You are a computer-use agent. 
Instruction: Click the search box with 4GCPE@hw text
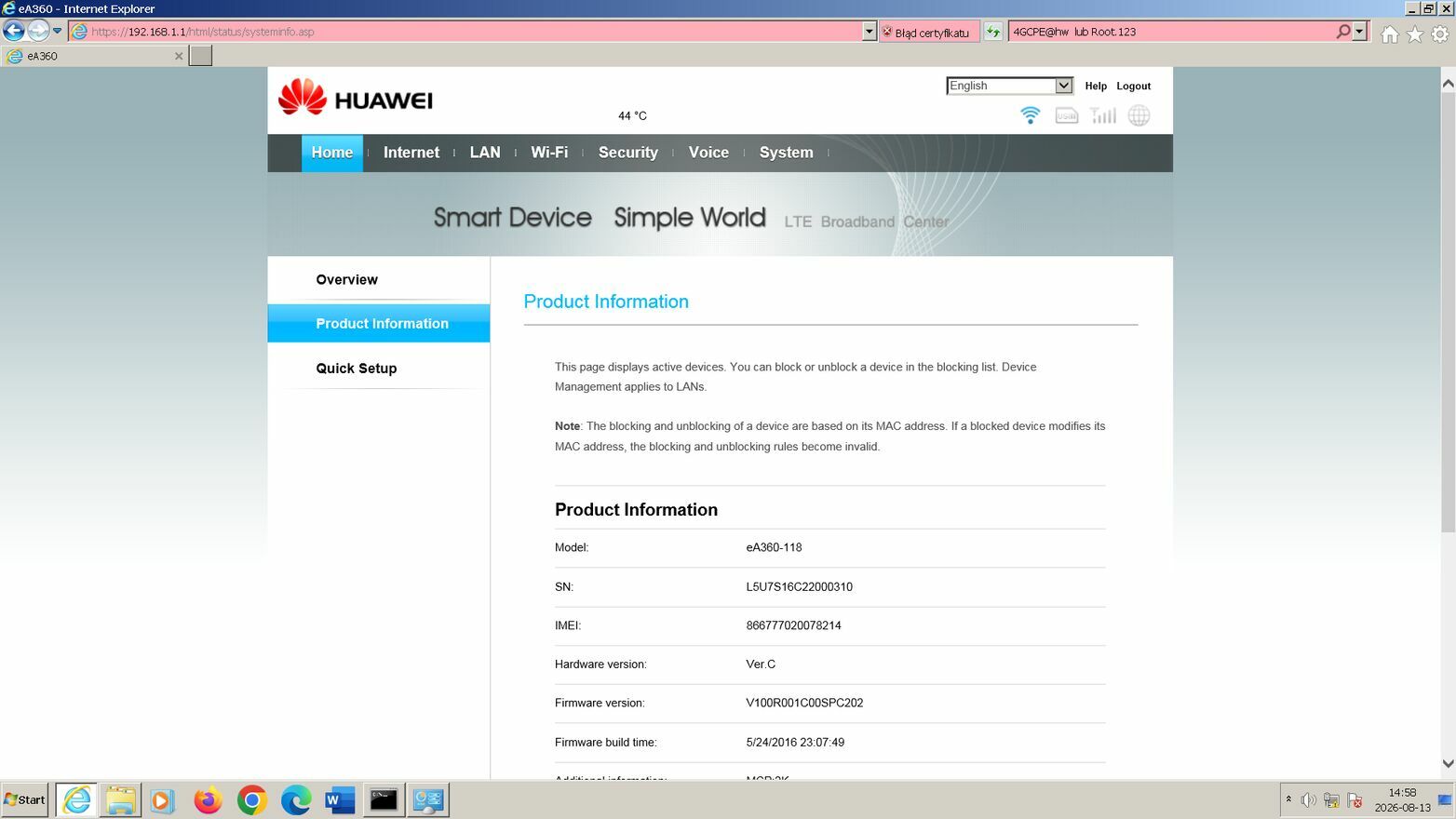click(1171, 32)
